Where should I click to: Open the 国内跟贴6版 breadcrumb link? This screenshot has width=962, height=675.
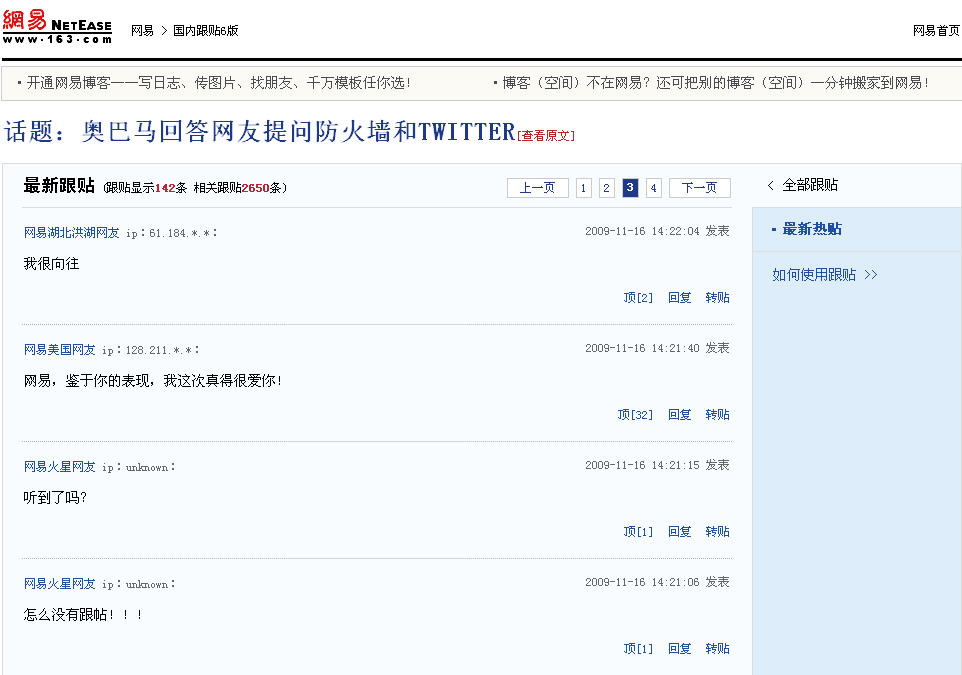tap(205, 31)
